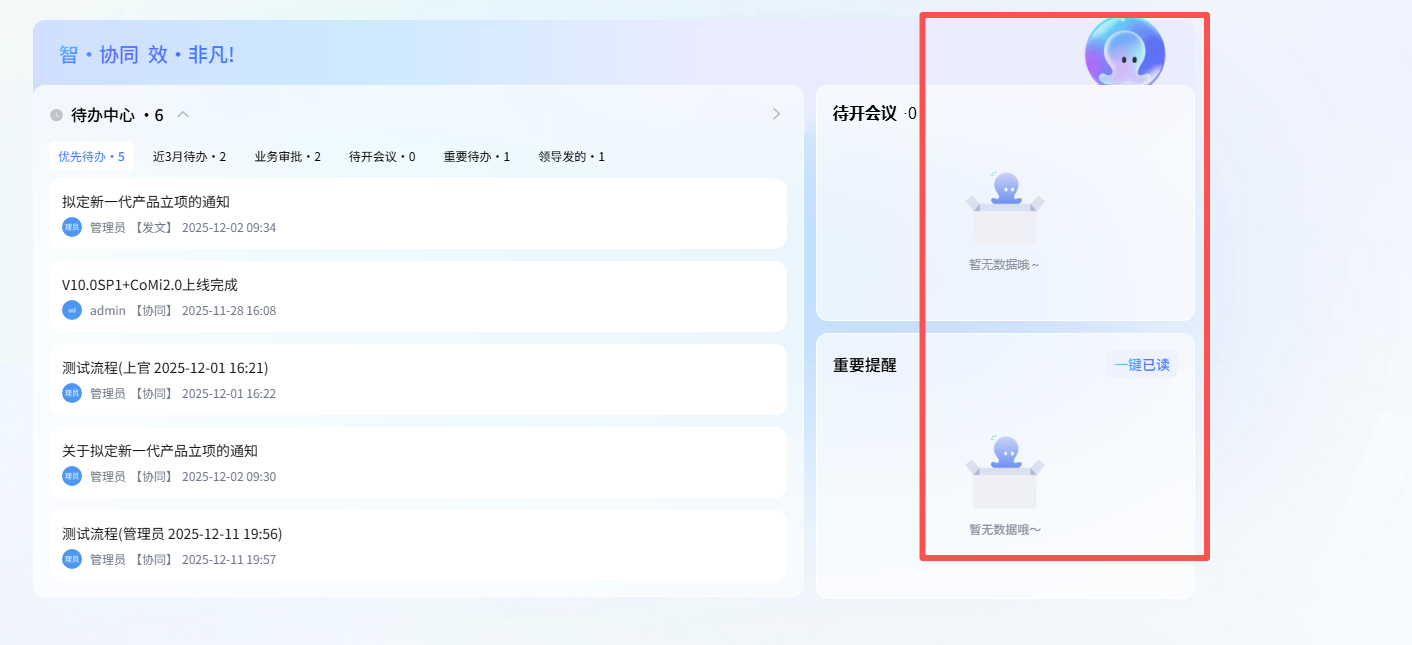Select the 优先待办 tab
Image resolution: width=1412 pixels, height=645 pixels.
[x=91, y=157]
